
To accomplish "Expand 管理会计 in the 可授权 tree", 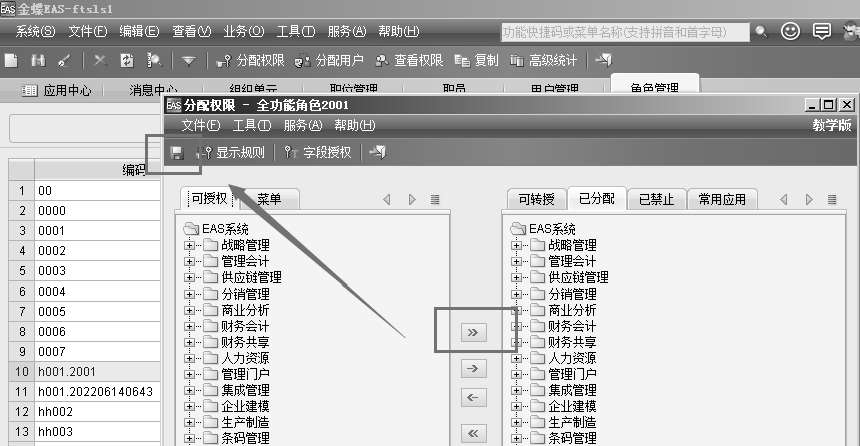I will point(189,261).
